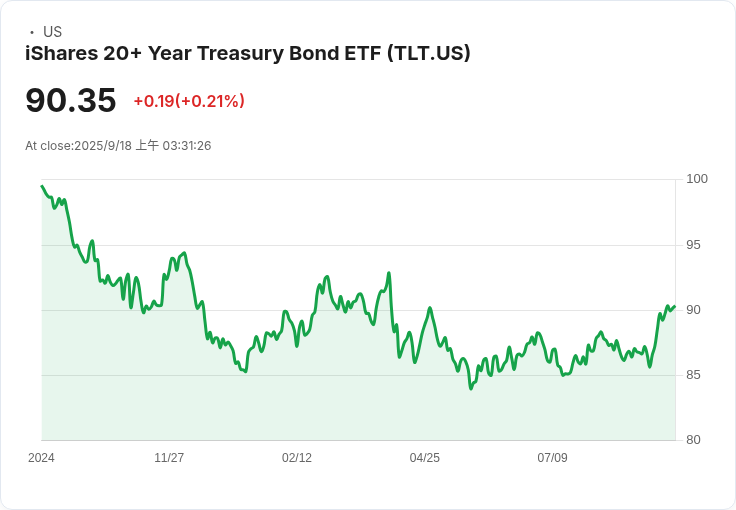Image resolution: width=736 pixels, height=510 pixels.
Task: Click the At close timestamp text
Action: click(118, 145)
